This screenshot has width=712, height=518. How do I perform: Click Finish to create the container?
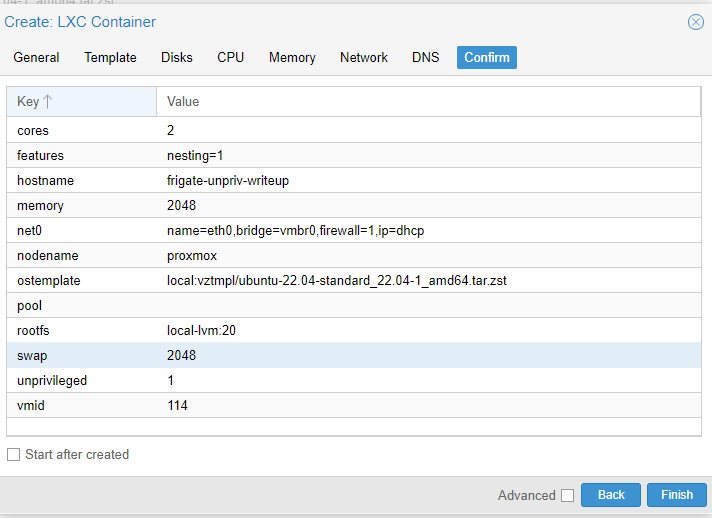pyautogui.click(x=677, y=495)
